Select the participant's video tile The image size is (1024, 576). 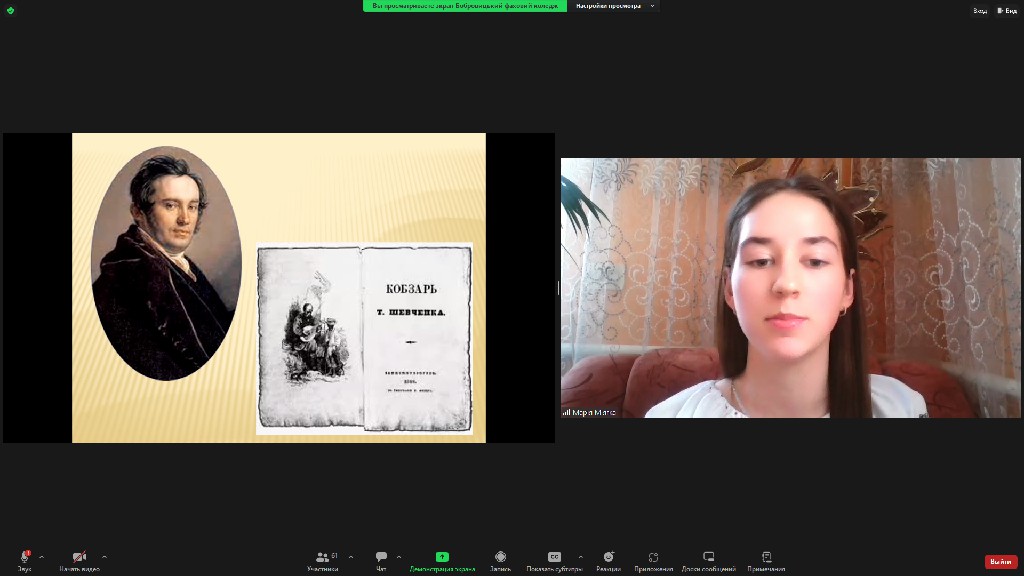(790, 288)
